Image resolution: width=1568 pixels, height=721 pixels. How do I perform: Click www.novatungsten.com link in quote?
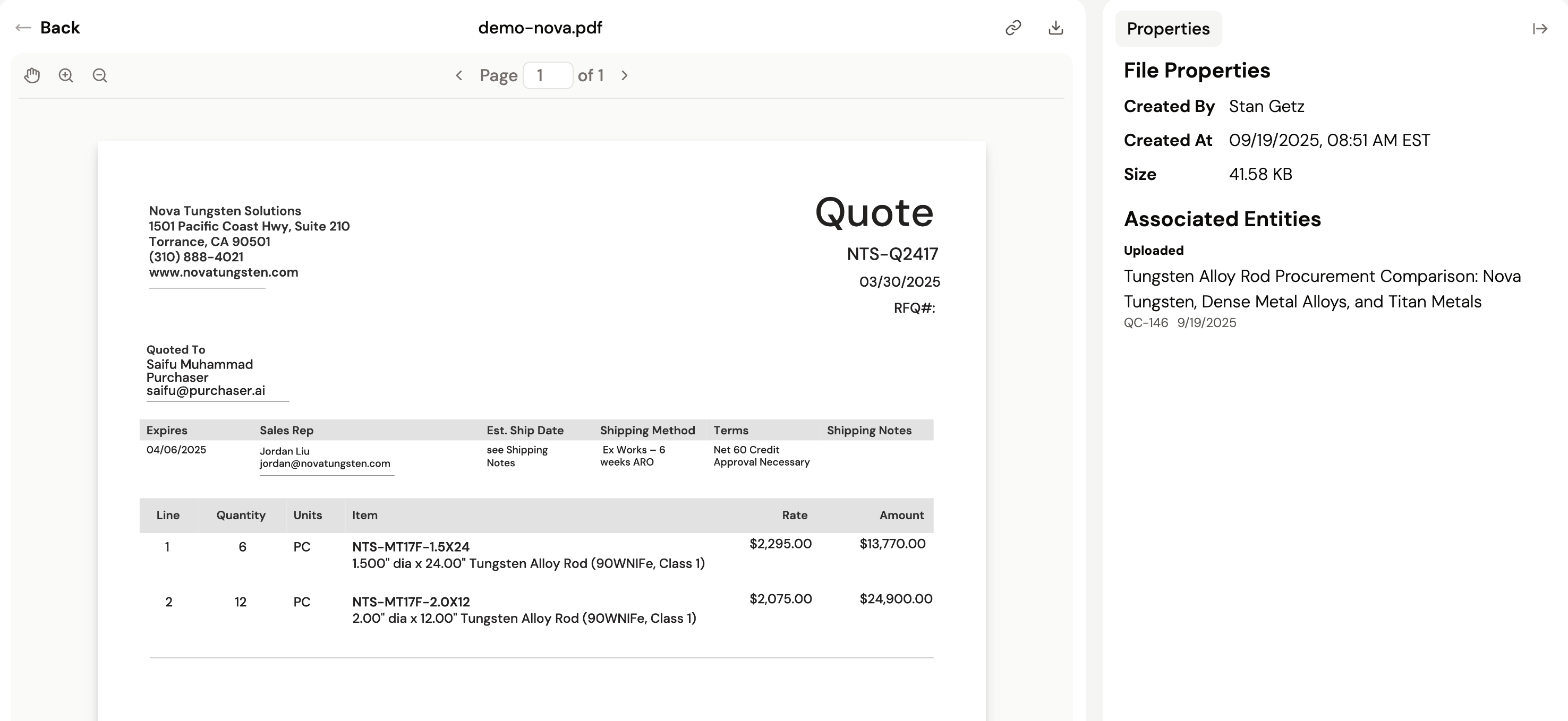point(224,272)
